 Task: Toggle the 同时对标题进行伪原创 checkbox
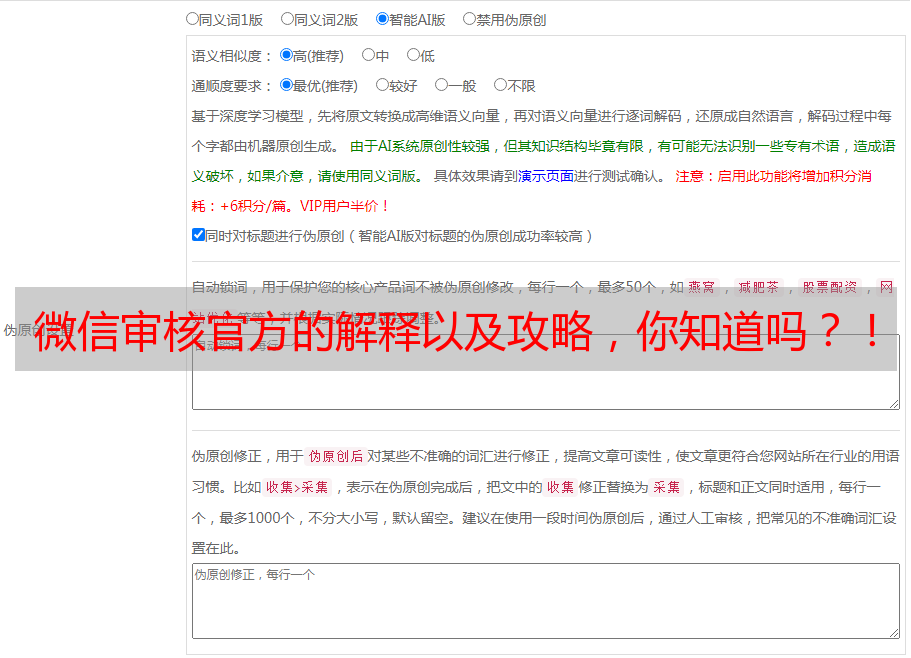pyautogui.click(x=198, y=235)
